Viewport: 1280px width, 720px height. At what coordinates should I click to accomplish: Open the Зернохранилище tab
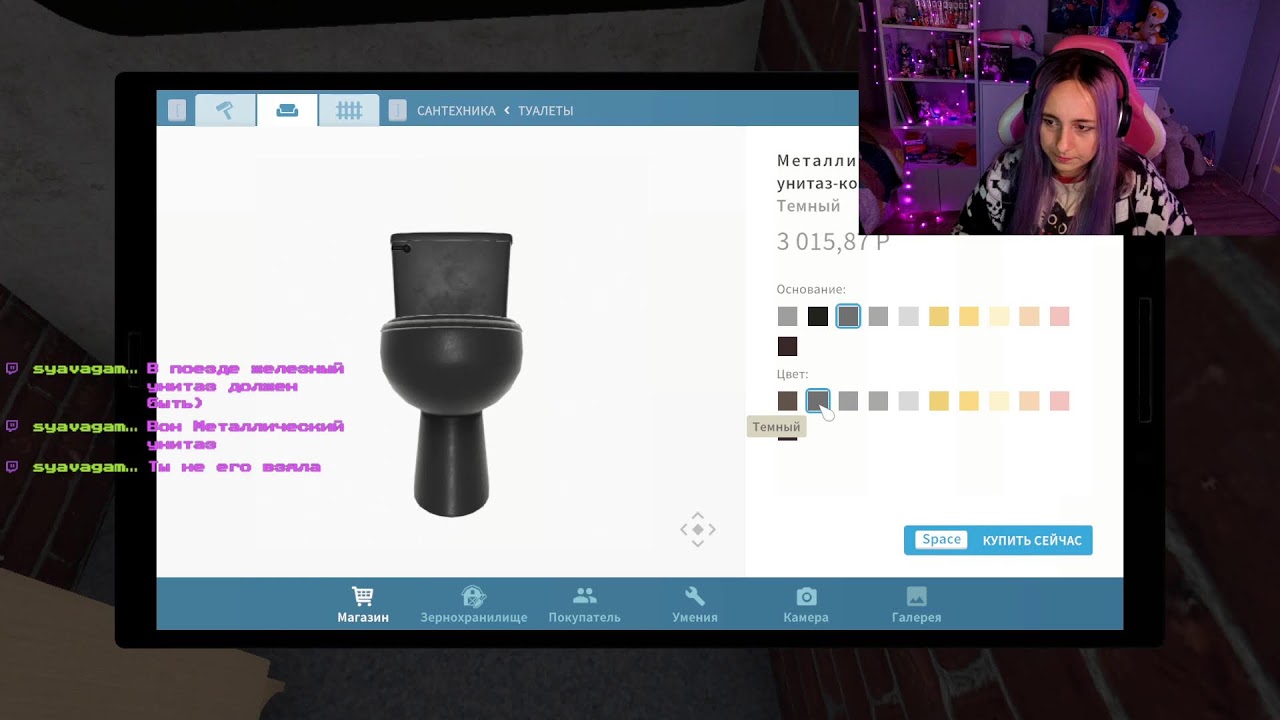point(474,605)
